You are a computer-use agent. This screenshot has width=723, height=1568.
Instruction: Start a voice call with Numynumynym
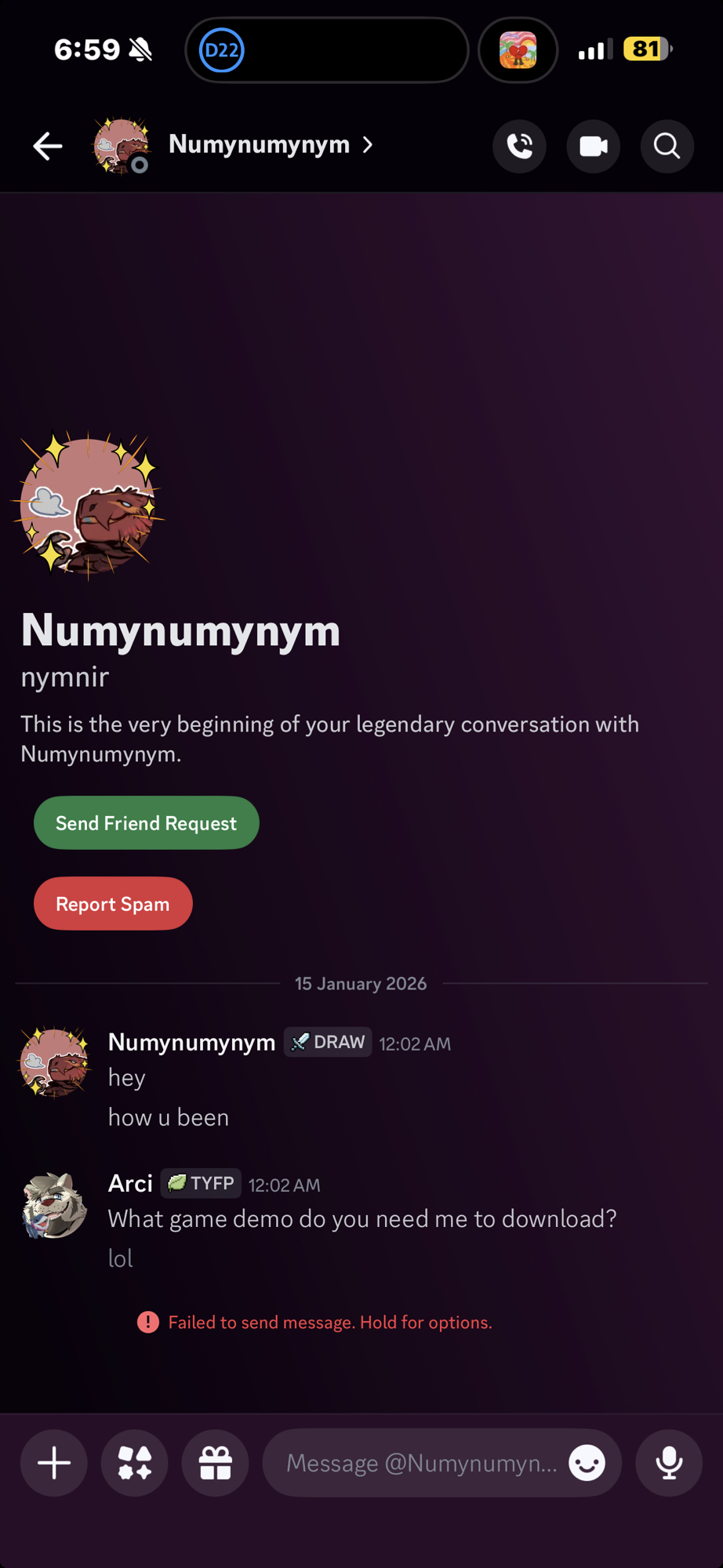519,146
